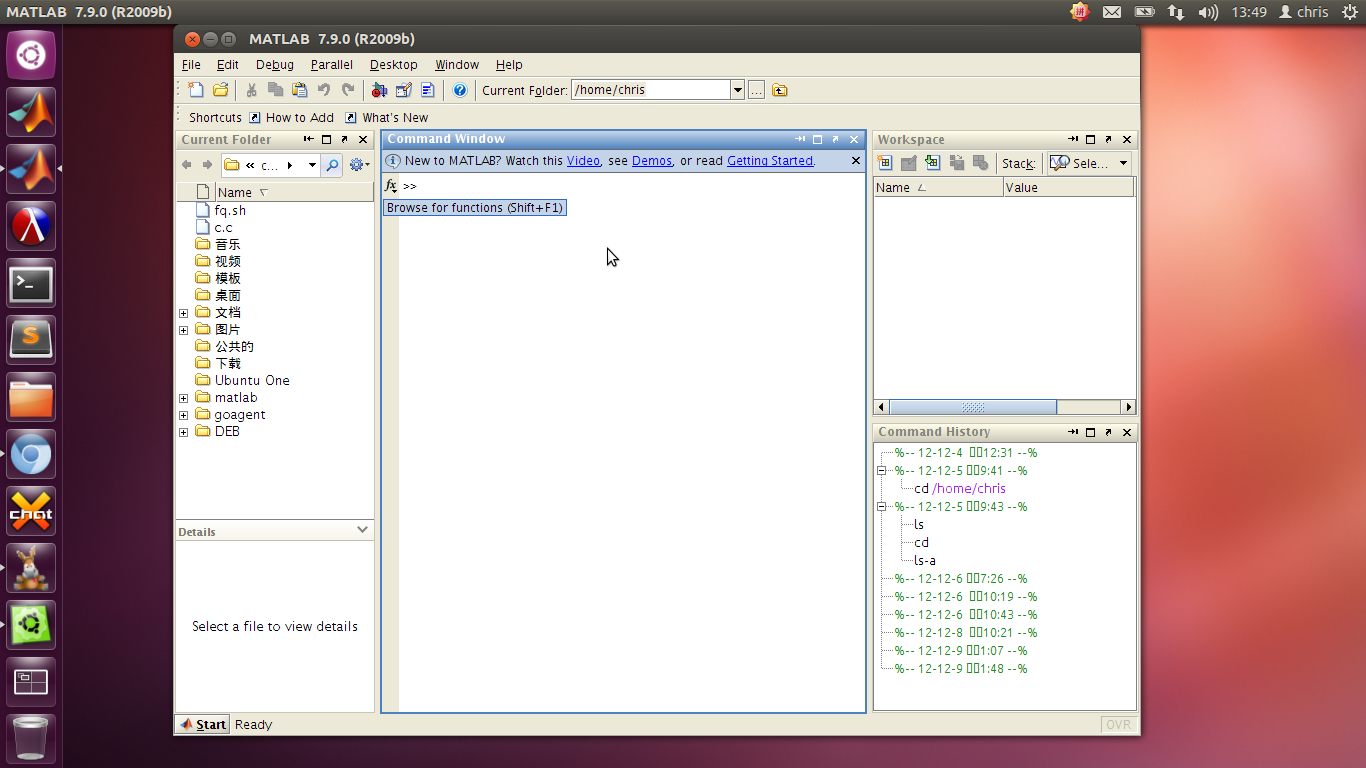Collapse the 12-12-5 9:43 history group
This screenshot has height=768, width=1366.
click(x=882, y=507)
